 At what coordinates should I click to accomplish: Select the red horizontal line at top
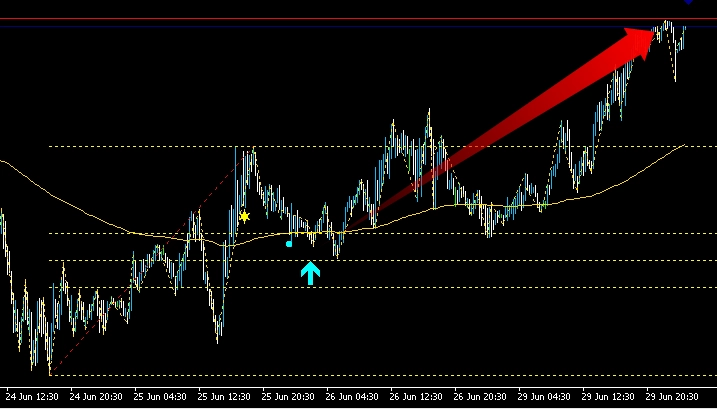click(x=358, y=19)
